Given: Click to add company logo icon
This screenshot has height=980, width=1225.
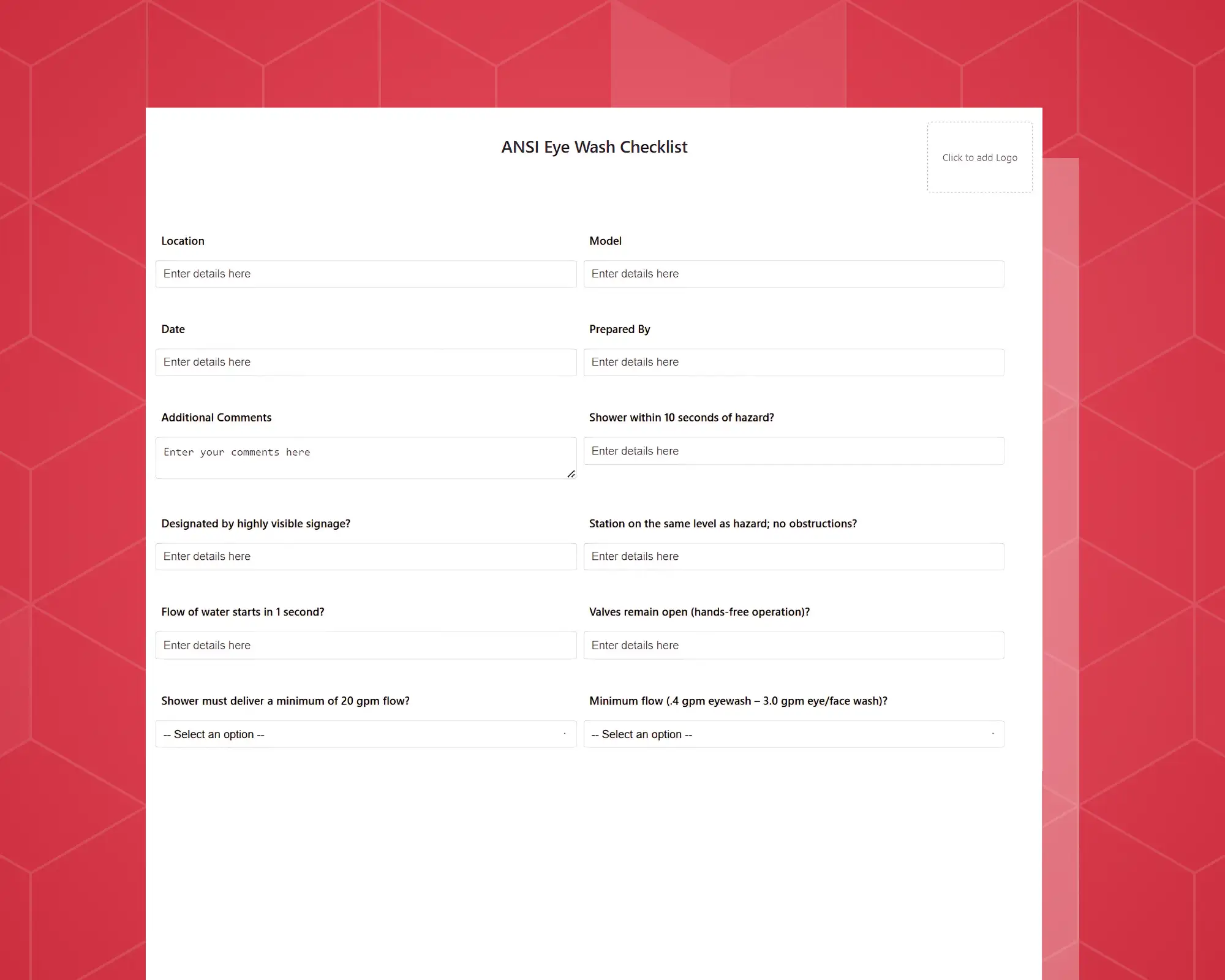Looking at the screenshot, I should (980, 157).
